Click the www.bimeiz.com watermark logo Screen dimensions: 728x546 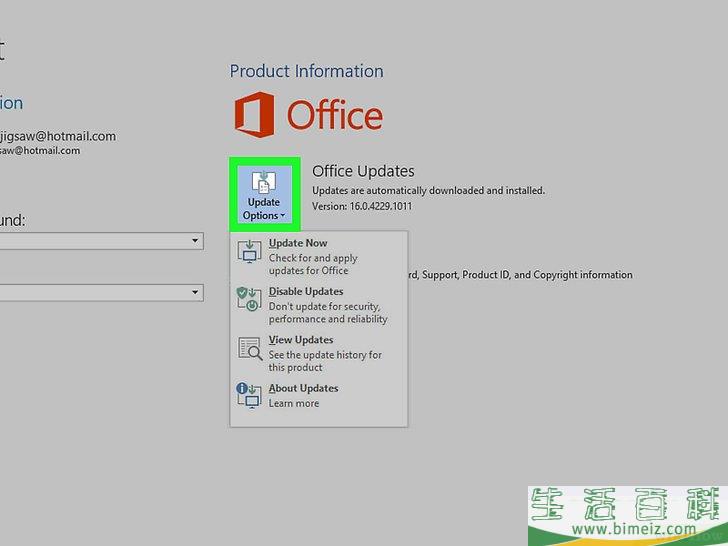(627, 515)
